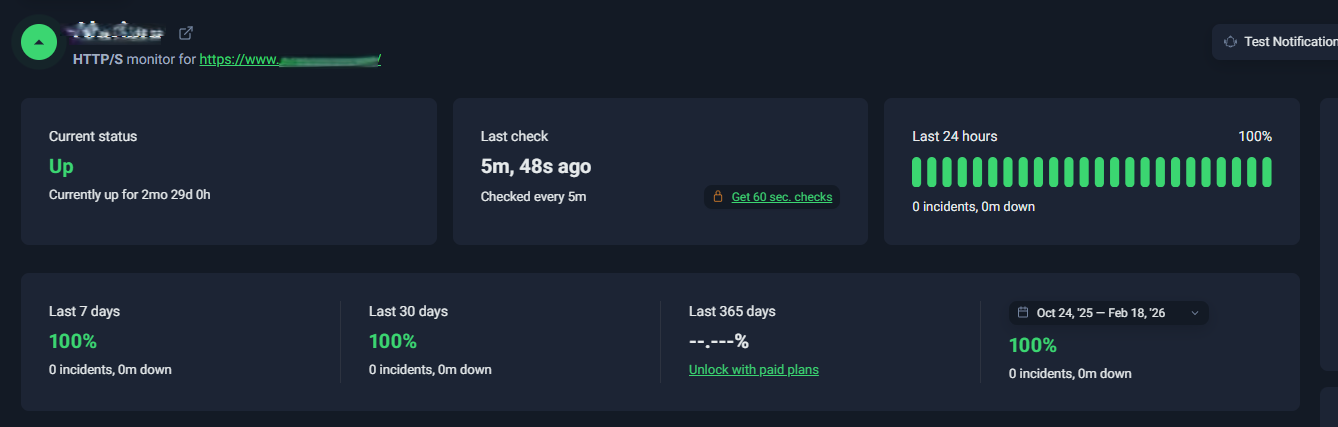Click the orange lock icon
Screen dimensions: 1338x427
[x=717, y=197]
